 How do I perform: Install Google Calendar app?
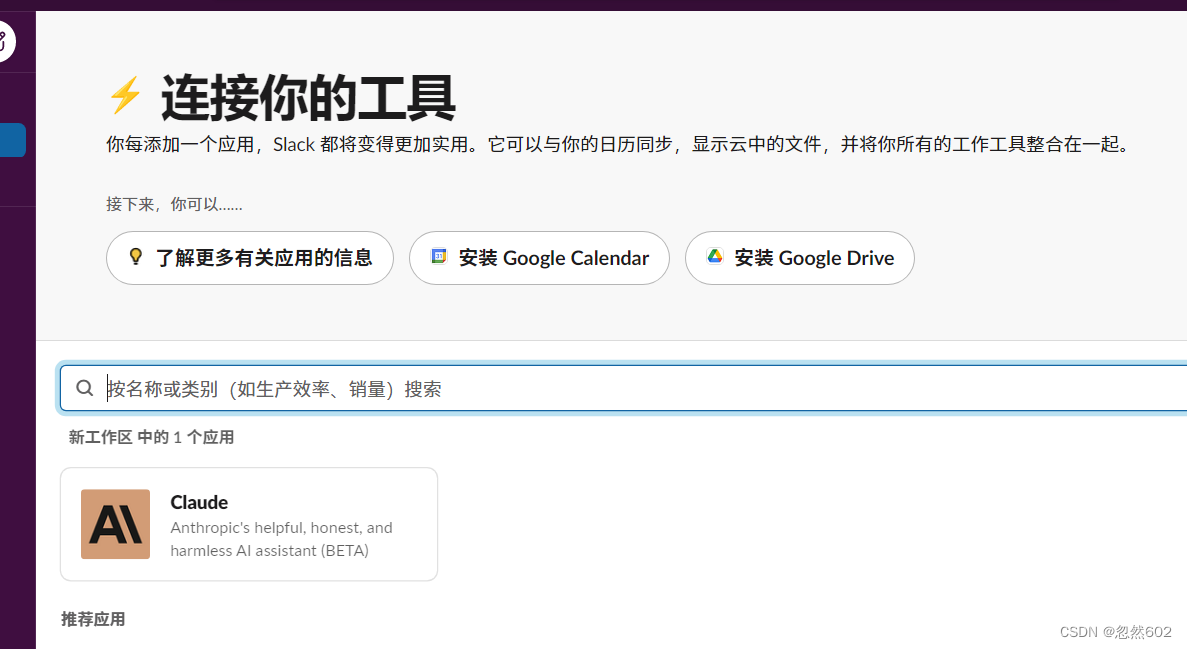pos(539,258)
